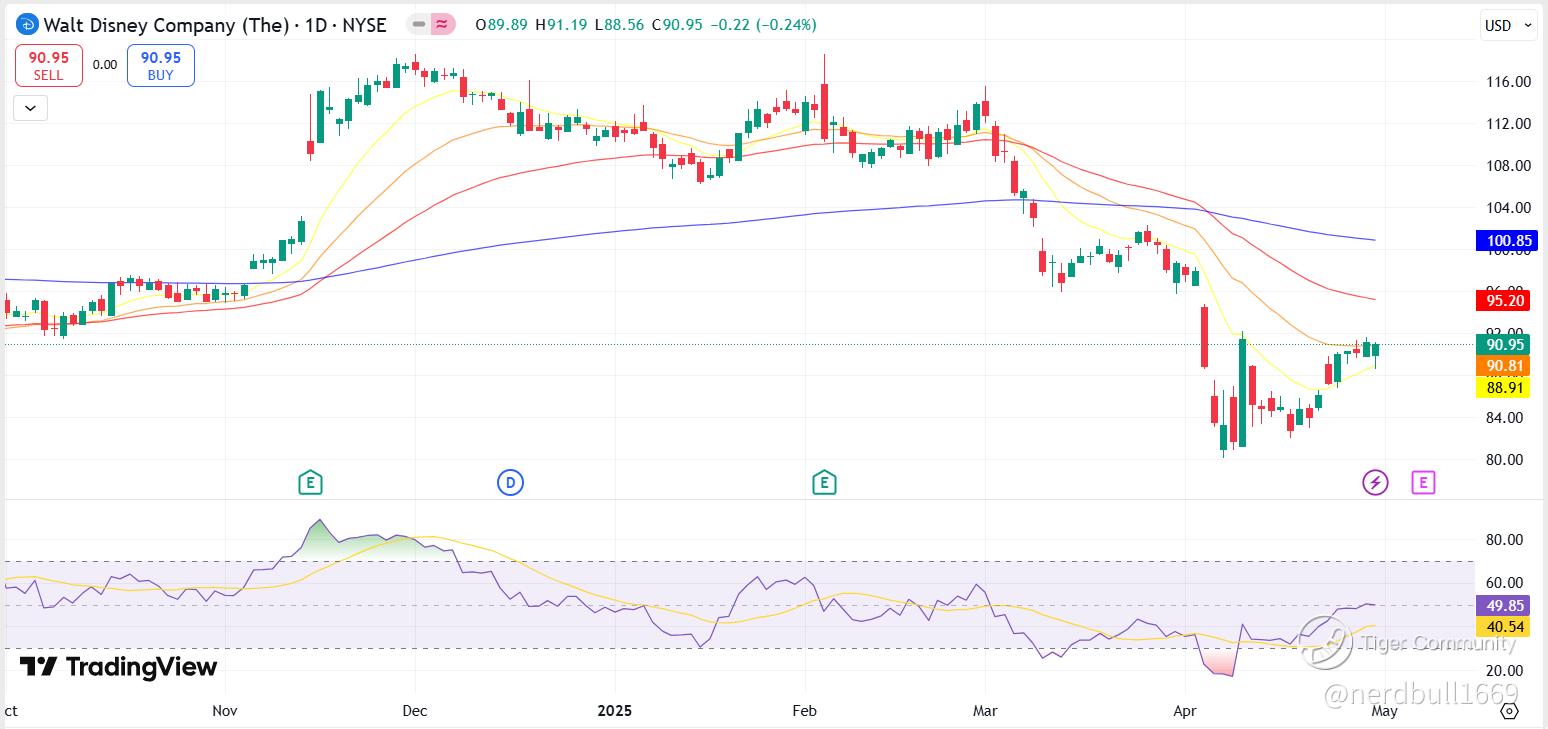Click the red 95.20 moving average label

[1502, 300]
